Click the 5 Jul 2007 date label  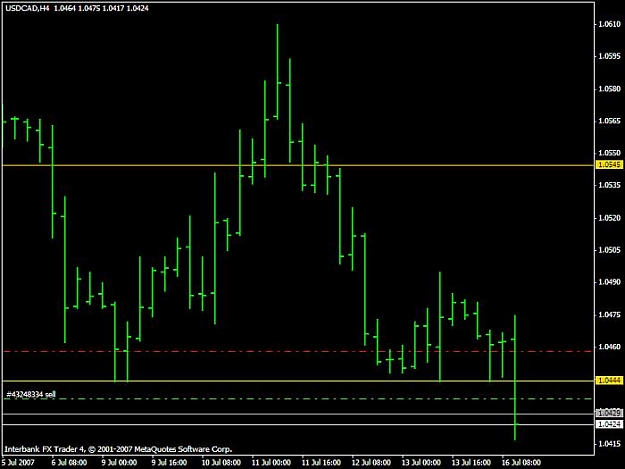pos(18,463)
